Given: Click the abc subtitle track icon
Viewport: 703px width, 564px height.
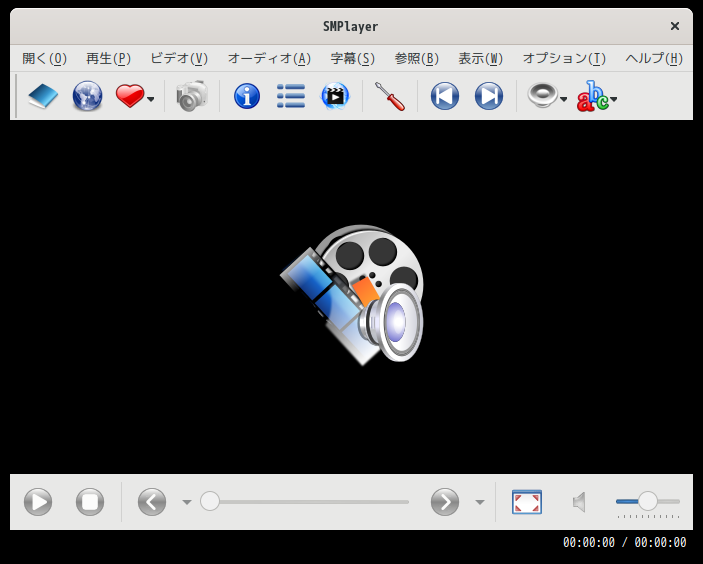Looking at the screenshot, I should tap(592, 96).
